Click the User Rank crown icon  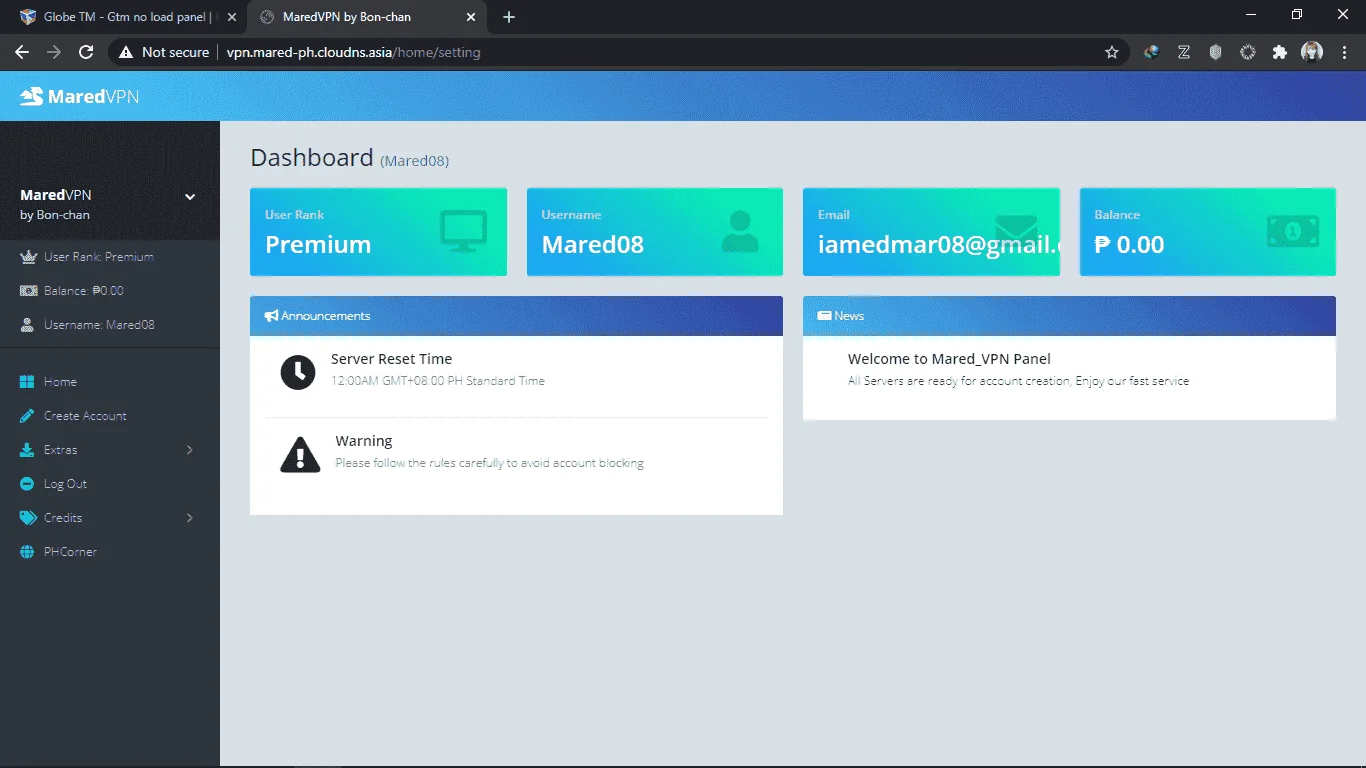pos(28,257)
